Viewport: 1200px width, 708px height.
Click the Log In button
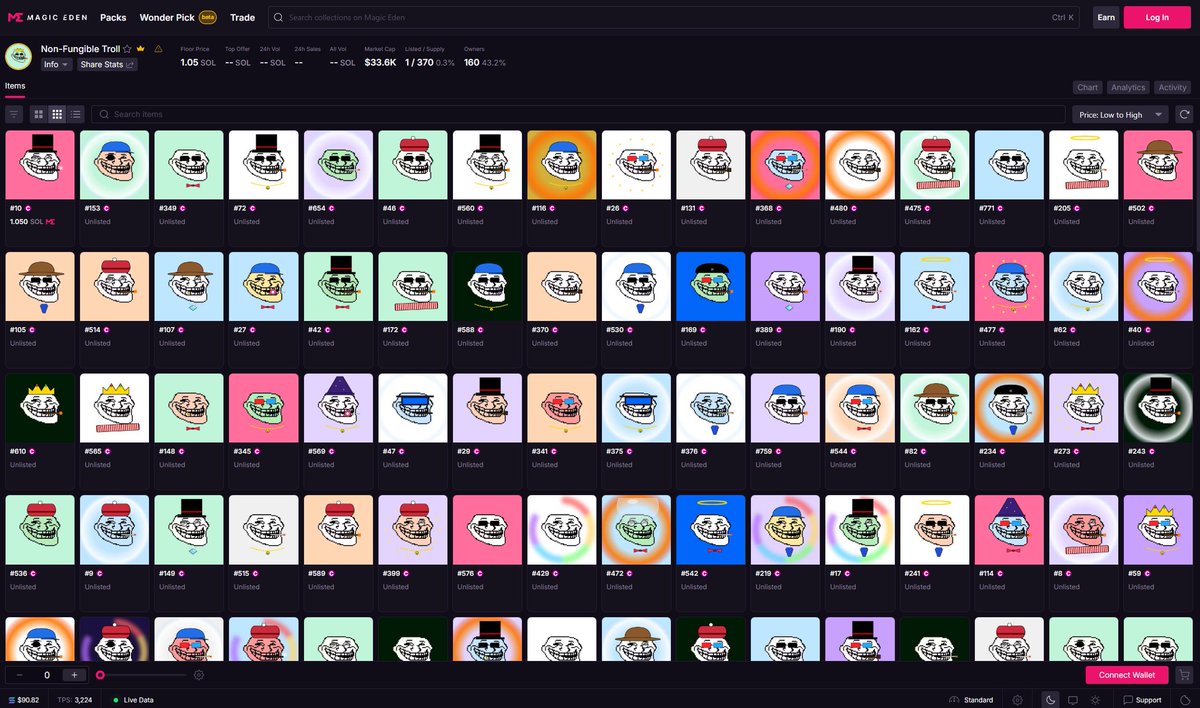pos(1157,17)
